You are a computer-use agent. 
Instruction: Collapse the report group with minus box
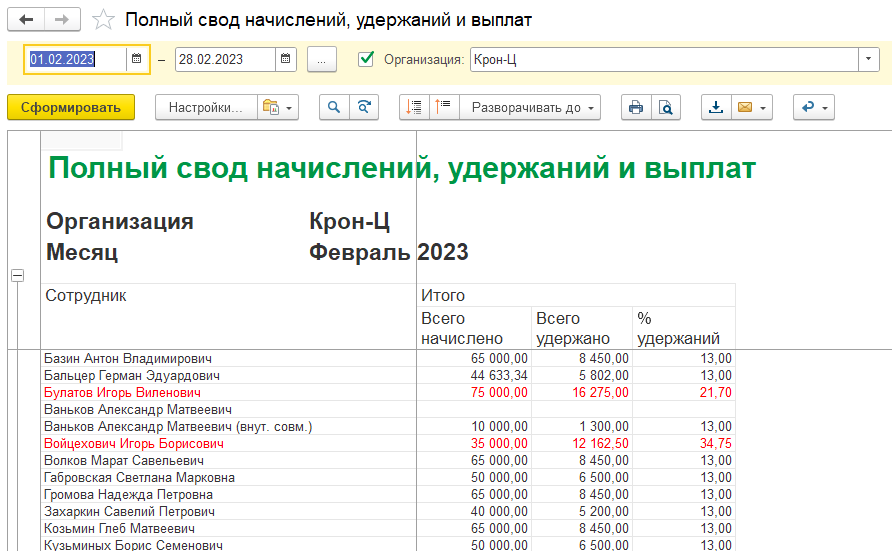pos(17,276)
